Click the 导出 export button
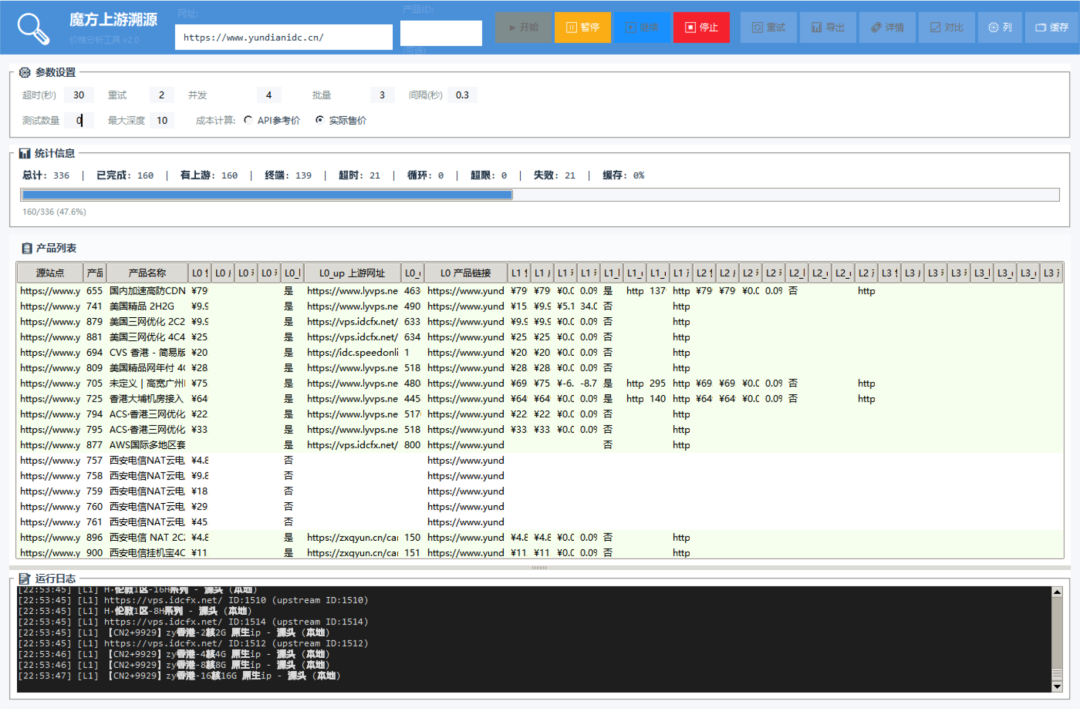The height and width of the screenshot is (709, 1080). 827,28
